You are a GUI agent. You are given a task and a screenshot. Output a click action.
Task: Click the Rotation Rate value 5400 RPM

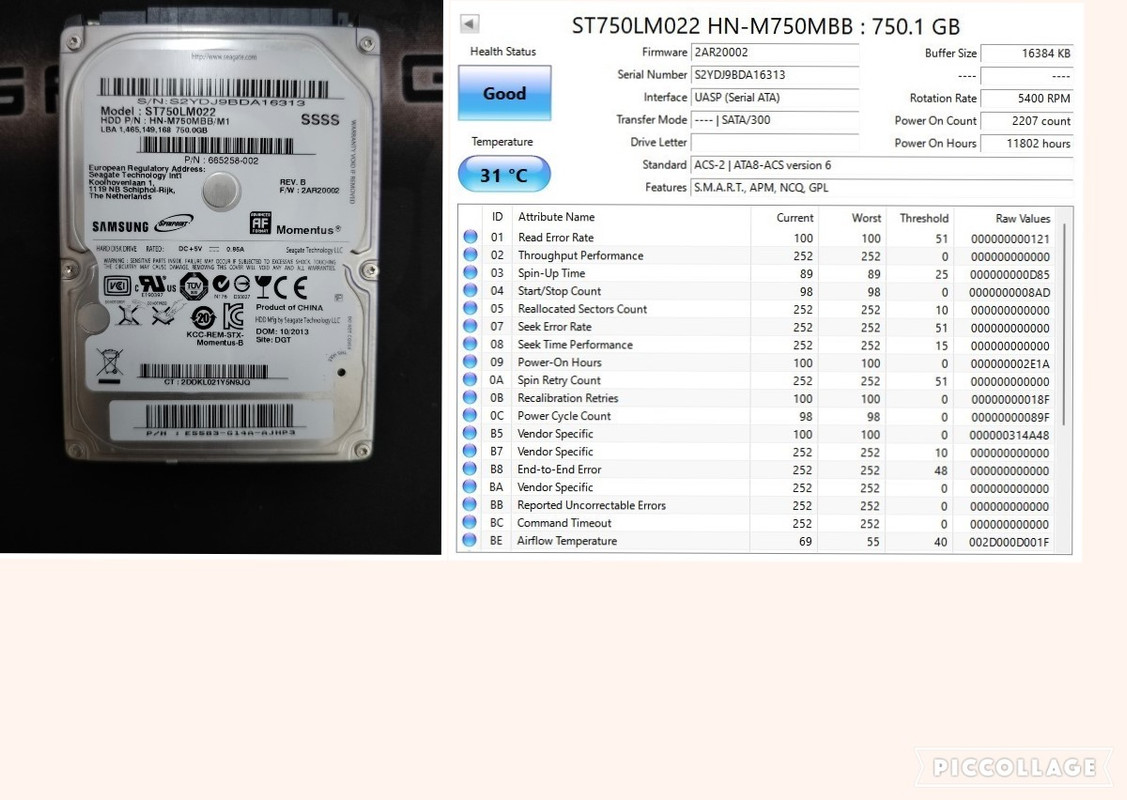point(1027,98)
